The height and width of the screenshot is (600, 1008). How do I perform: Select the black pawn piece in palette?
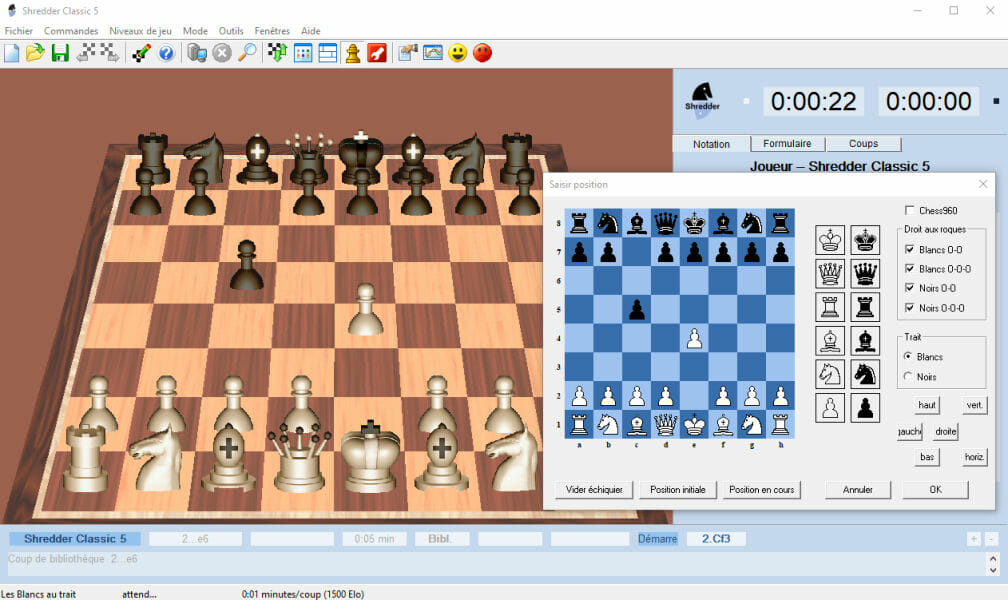(x=865, y=408)
